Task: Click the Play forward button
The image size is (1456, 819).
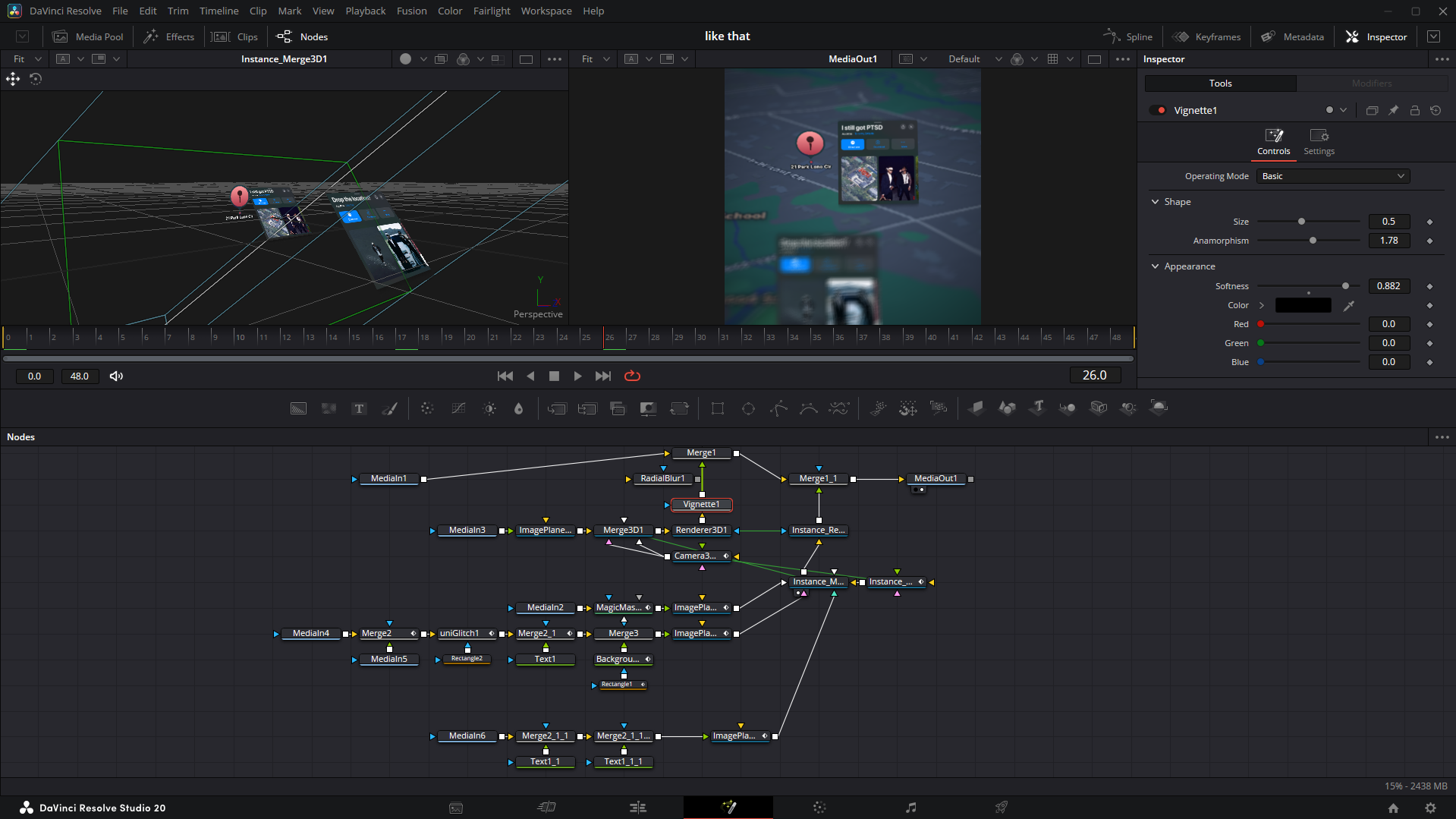Action: [x=578, y=376]
